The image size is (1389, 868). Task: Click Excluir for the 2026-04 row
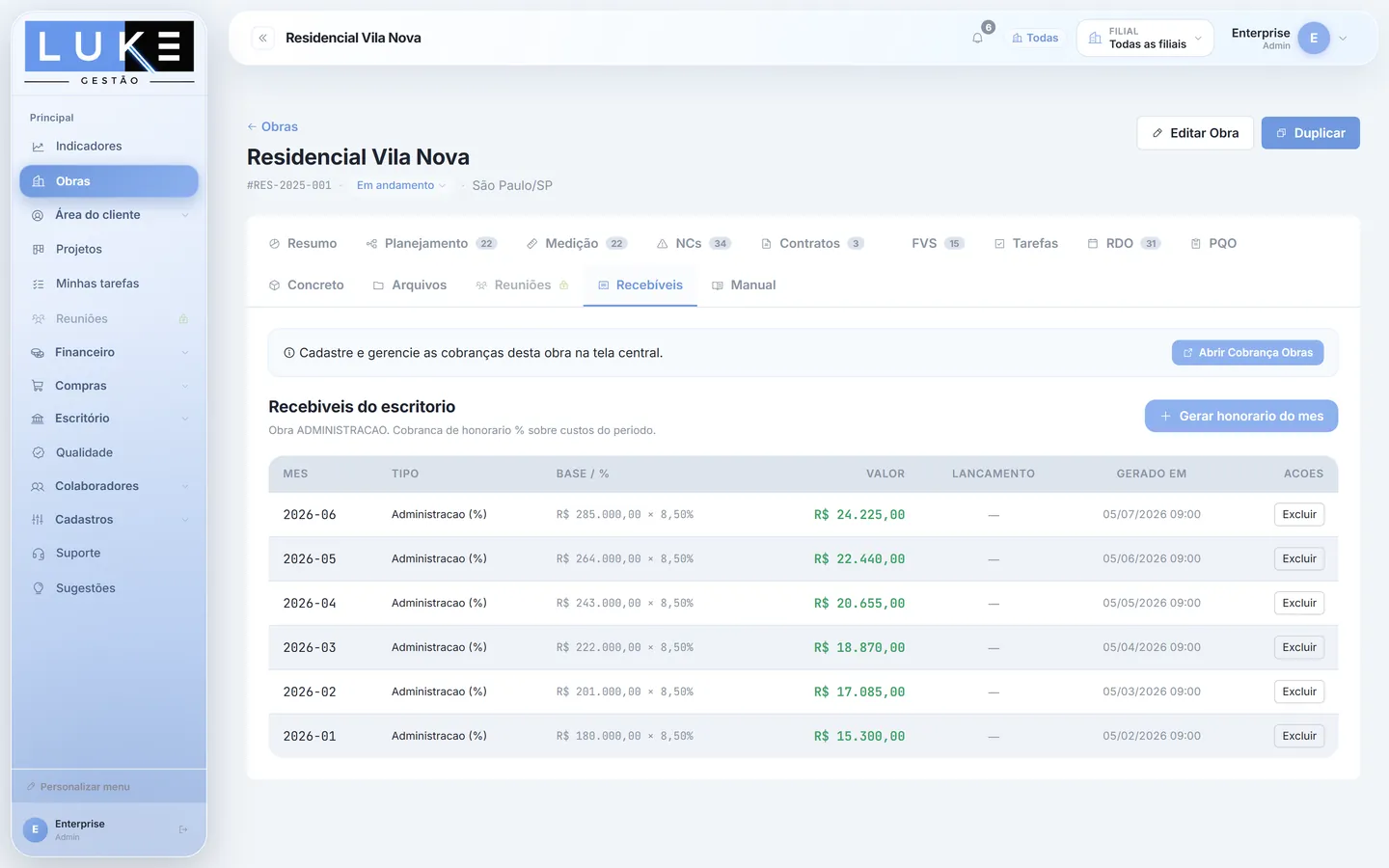coord(1299,603)
